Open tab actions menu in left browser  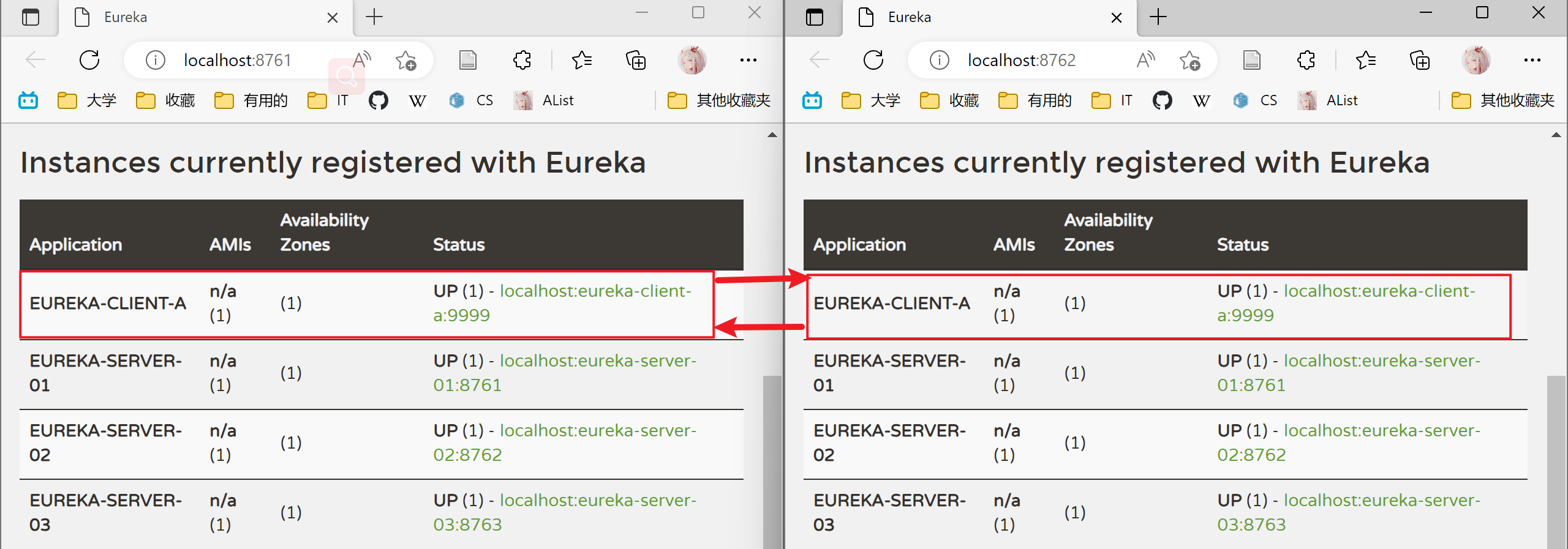30,17
